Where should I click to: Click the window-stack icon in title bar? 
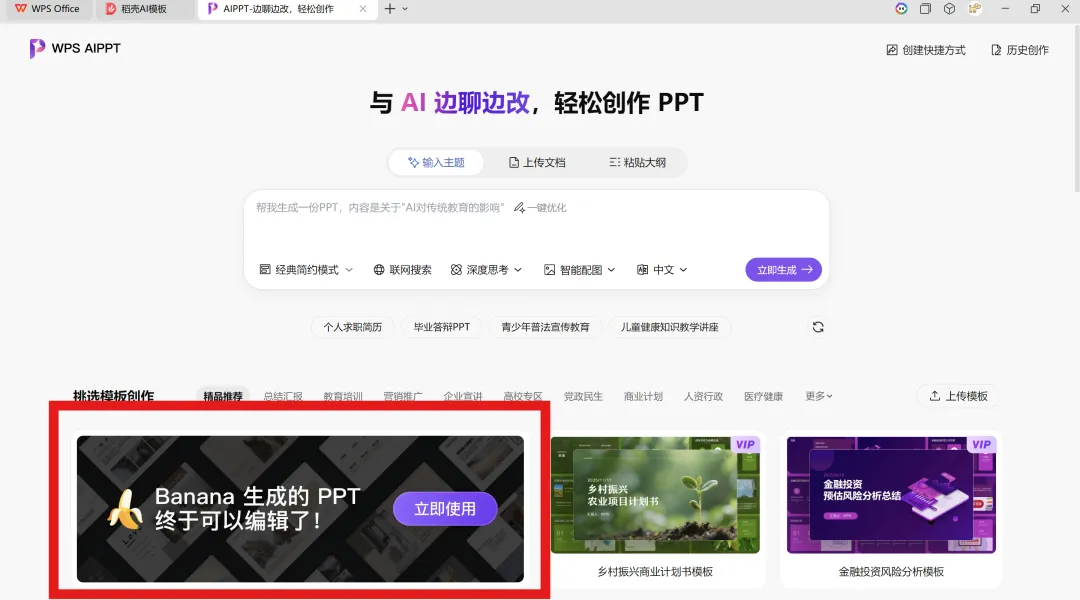pos(925,9)
